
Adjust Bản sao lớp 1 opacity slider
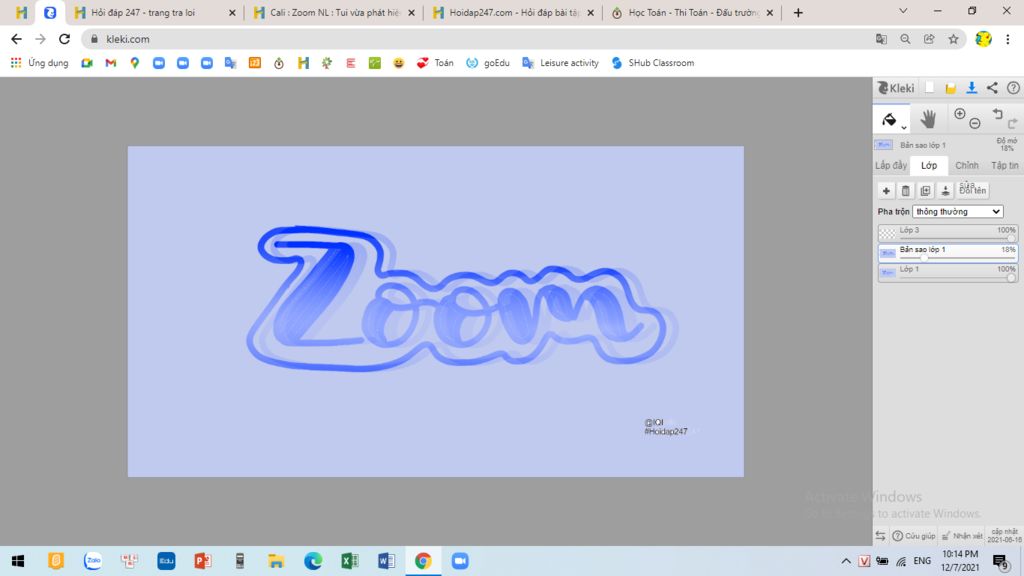(923, 258)
